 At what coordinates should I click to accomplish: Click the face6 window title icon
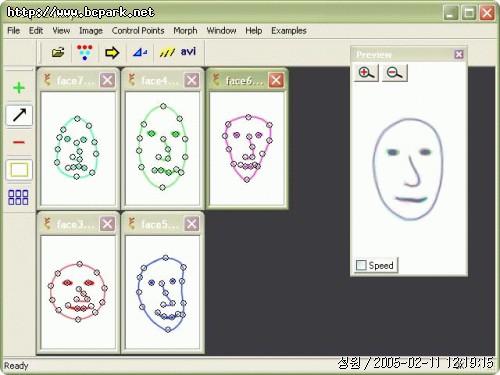pos(216,80)
